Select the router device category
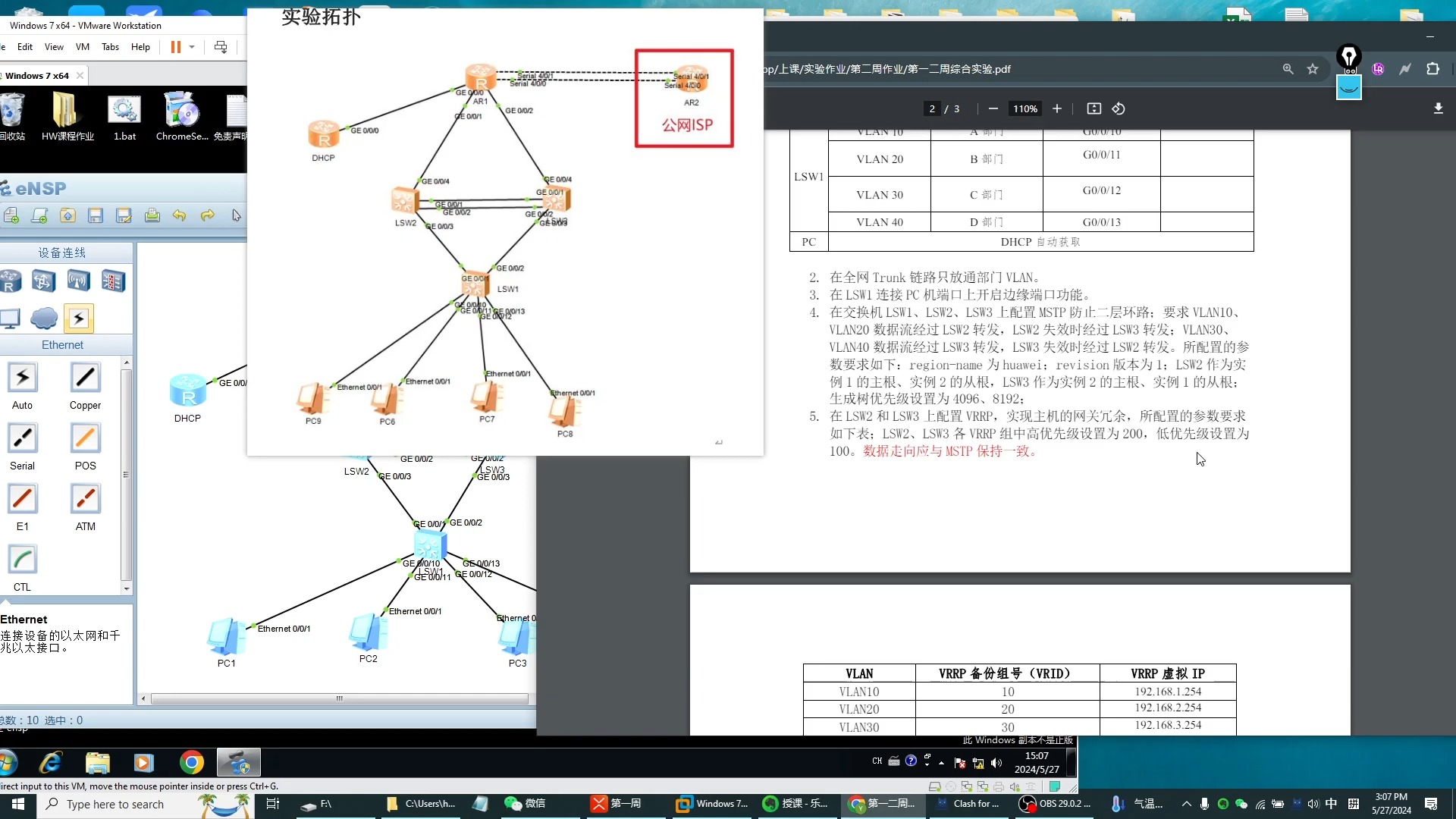Screen dimensions: 1456x819 coord(10,281)
